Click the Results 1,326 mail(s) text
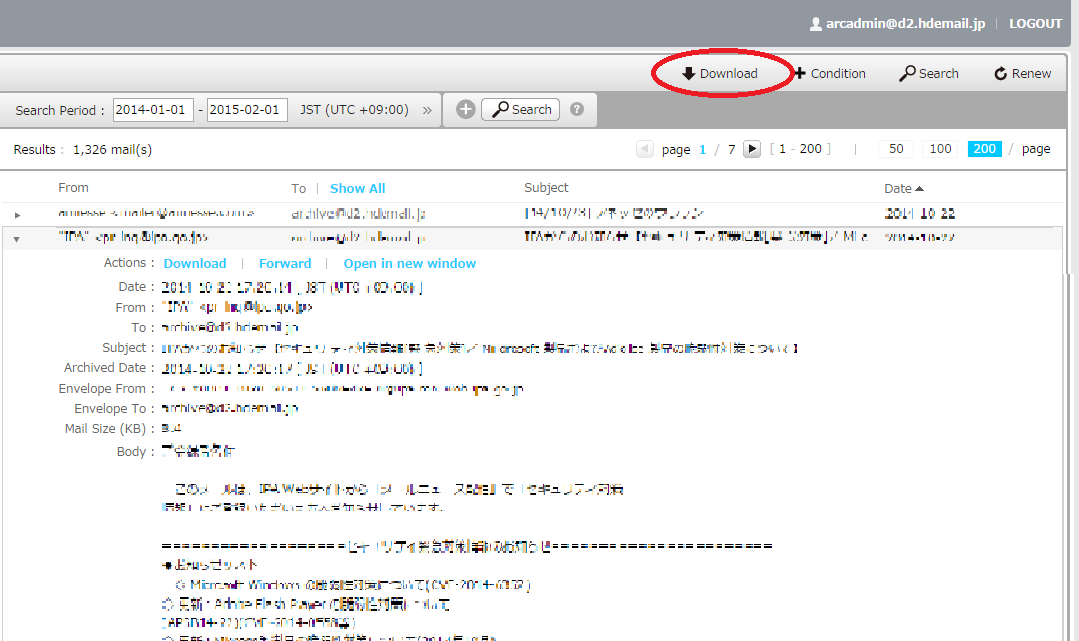The height and width of the screenshot is (641, 1079). (x=83, y=149)
